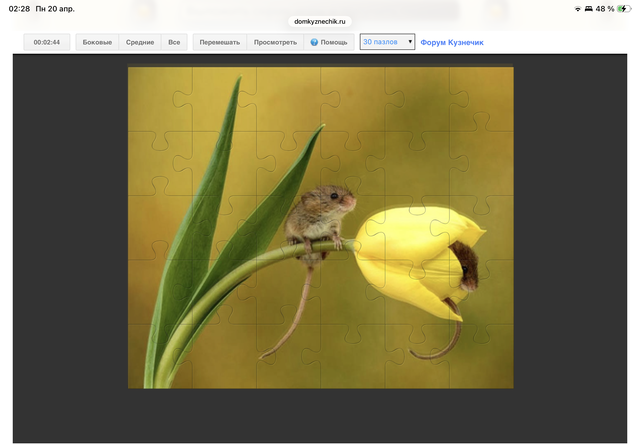Show only Средние middle pieces

[x=140, y=43]
